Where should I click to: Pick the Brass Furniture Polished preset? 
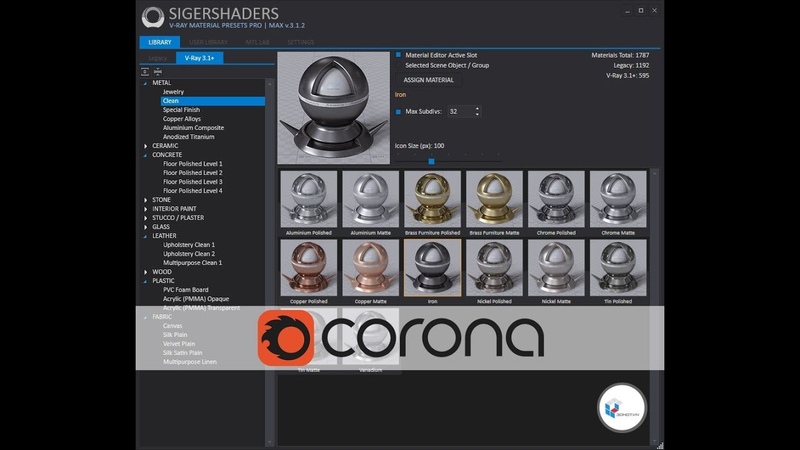(x=432, y=199)
